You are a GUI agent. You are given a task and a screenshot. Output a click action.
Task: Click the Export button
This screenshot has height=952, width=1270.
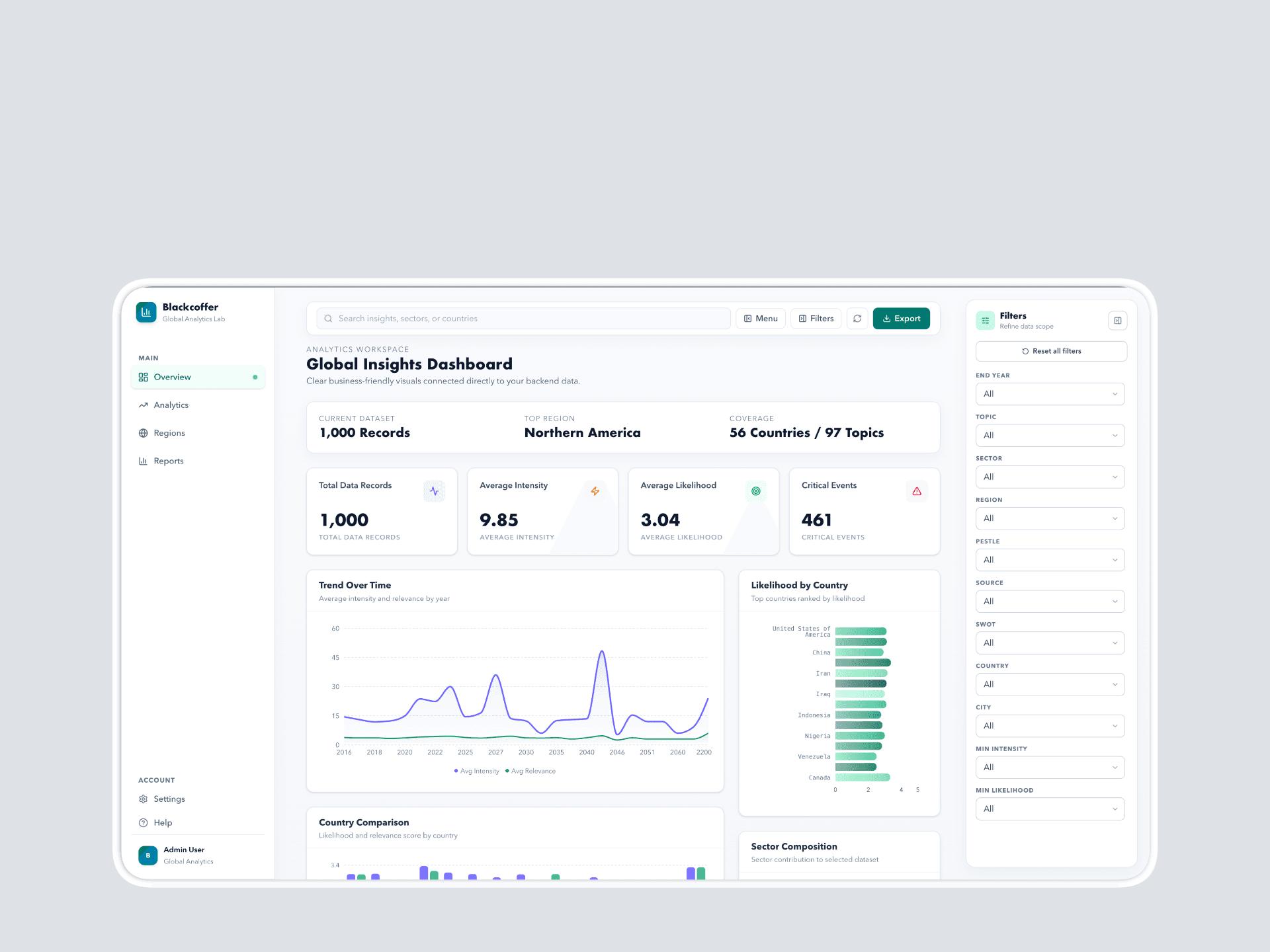point(901,318)
